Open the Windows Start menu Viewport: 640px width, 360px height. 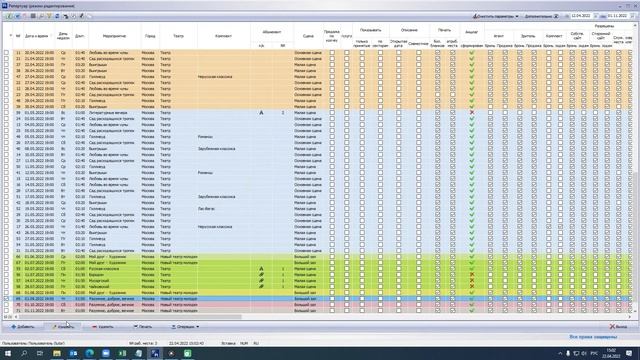[8, 353]
